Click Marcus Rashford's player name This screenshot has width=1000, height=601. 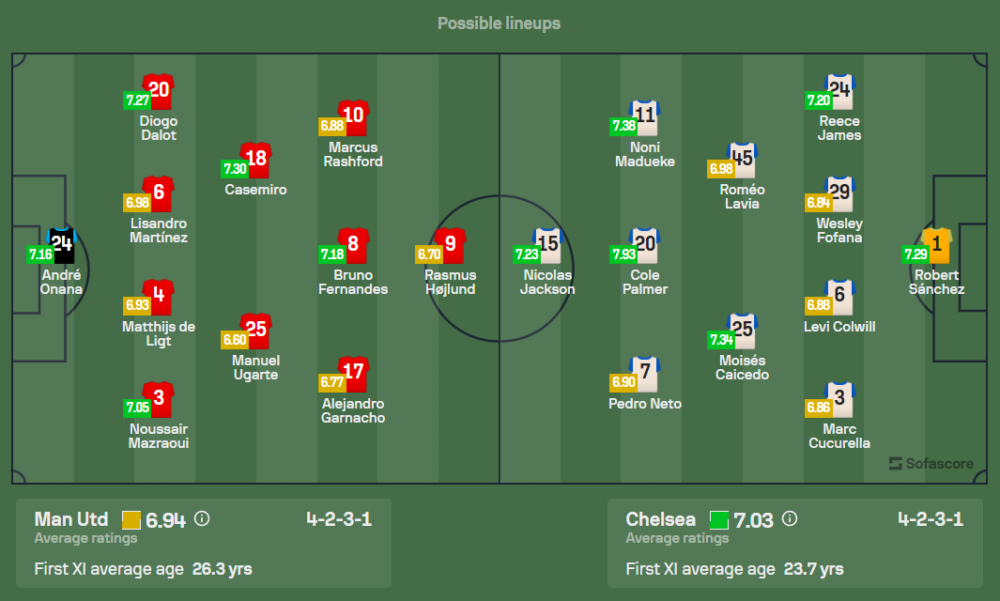(354, 154)
